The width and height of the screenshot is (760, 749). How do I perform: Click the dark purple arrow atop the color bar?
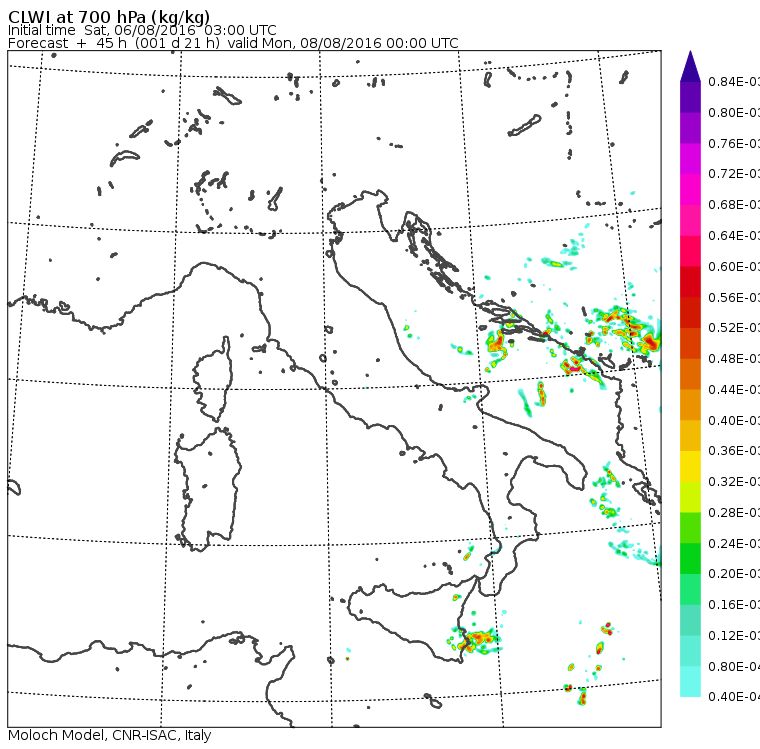click(690, 66)
